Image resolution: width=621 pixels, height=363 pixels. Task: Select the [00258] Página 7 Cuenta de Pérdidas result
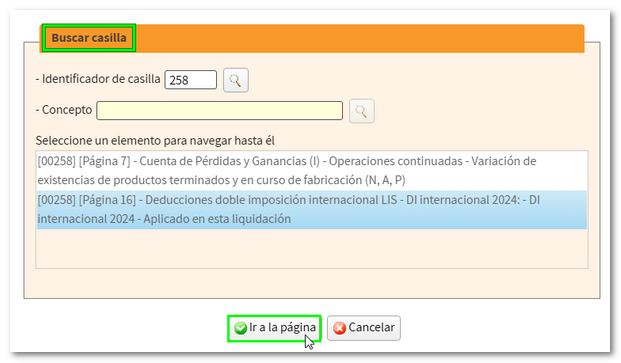click(312, 171)
